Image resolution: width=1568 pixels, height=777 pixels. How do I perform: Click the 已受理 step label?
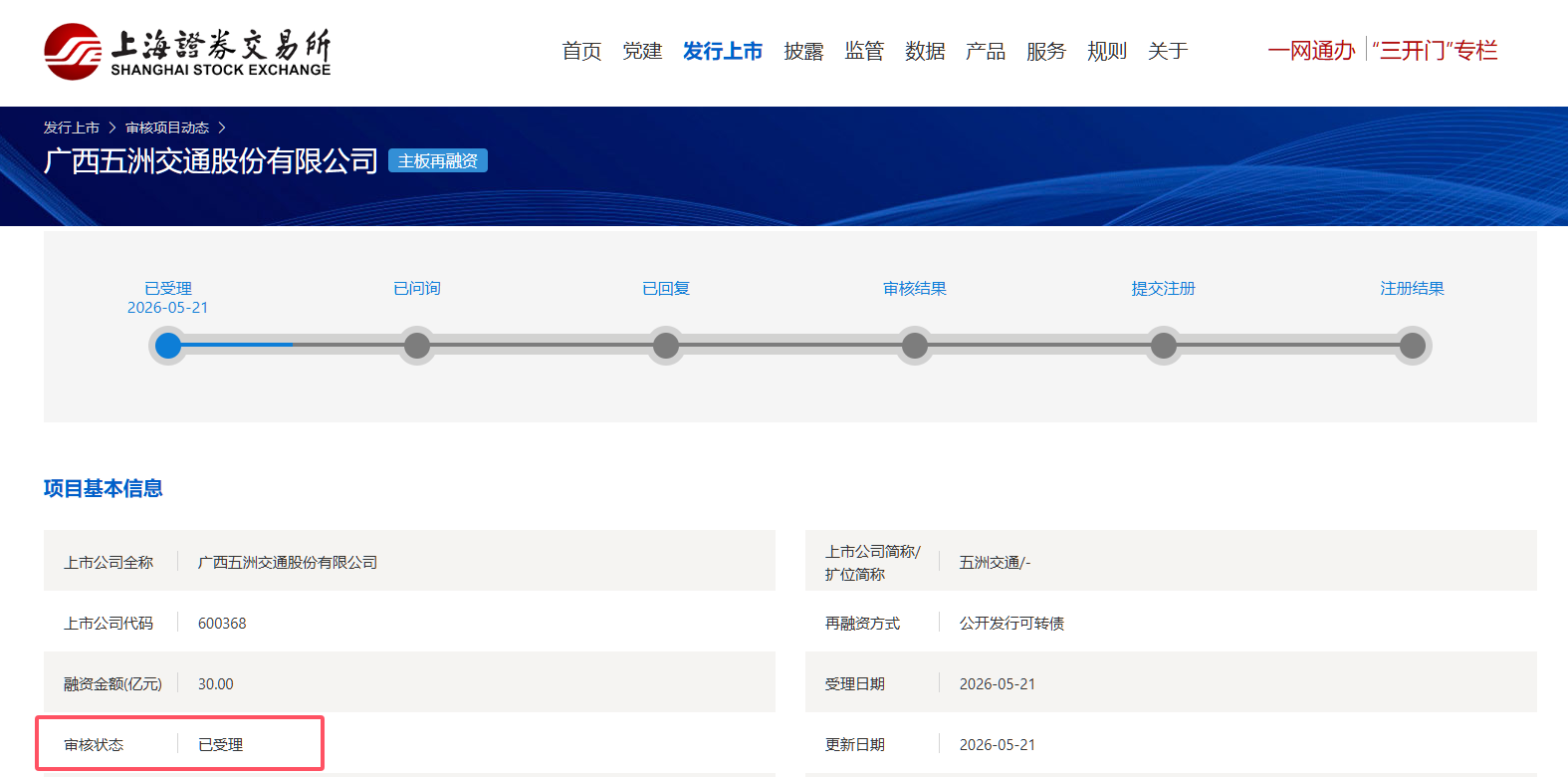[x=168, y=288]
